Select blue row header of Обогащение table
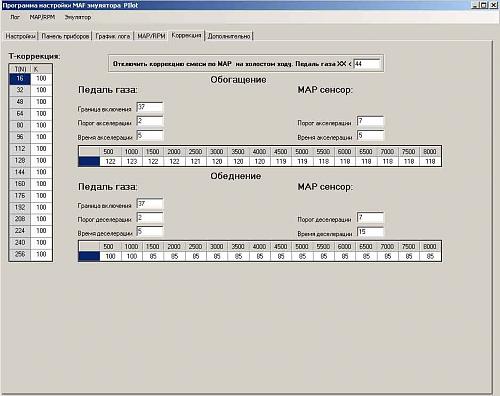The image size is (500, 396). [89, 162]
